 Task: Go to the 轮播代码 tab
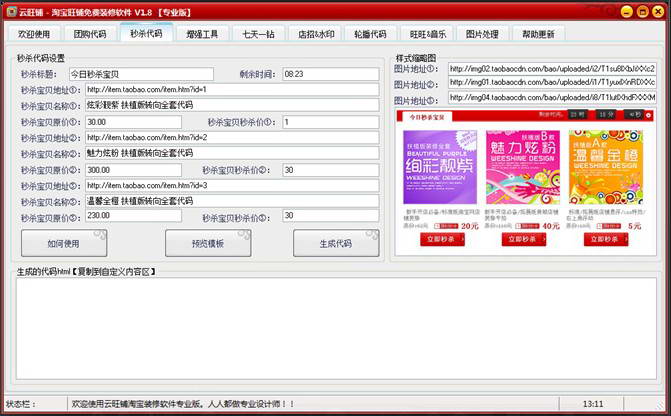pos(371,34)
